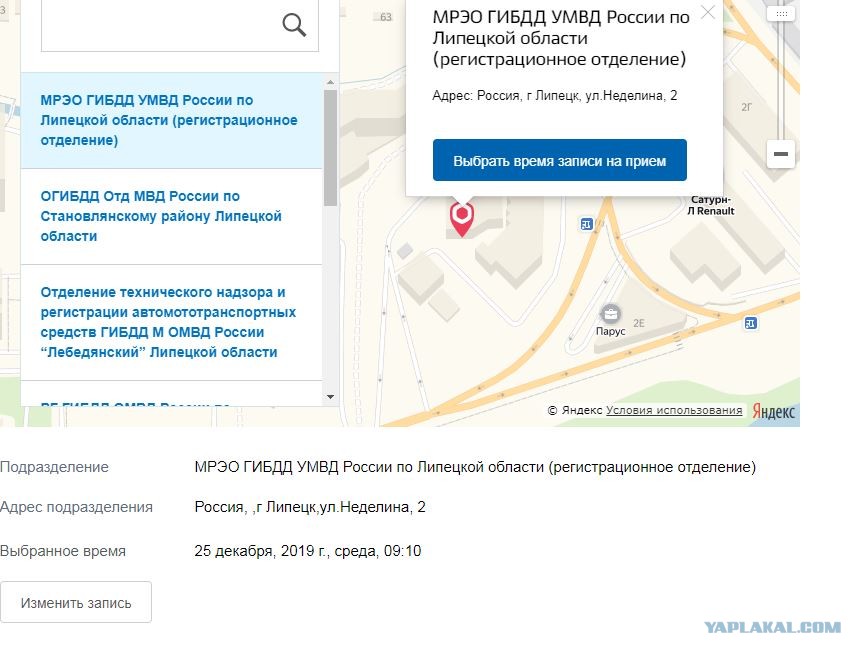Click the department list scrollbar thumb
Image resolution: width=867 pixels, height=657 pixels.
coord(331,148)
